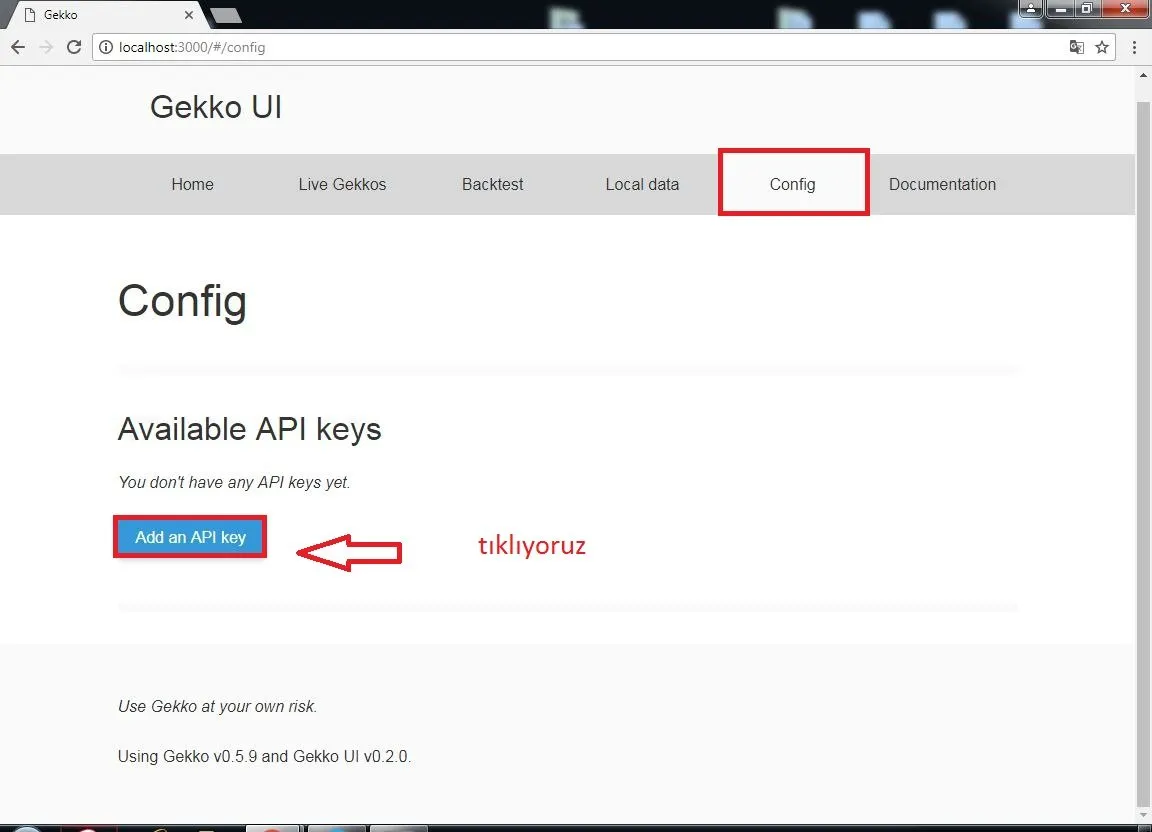The height and width of the screenshot is (832, 1152).
Task: Open the Backtest section
Action: click(x=493, y=184)
